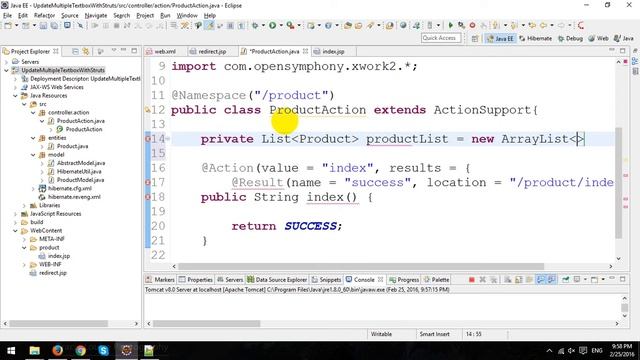Click the Save icon in the toolbar
Screen dimensions: 640x360
point(43,25)
